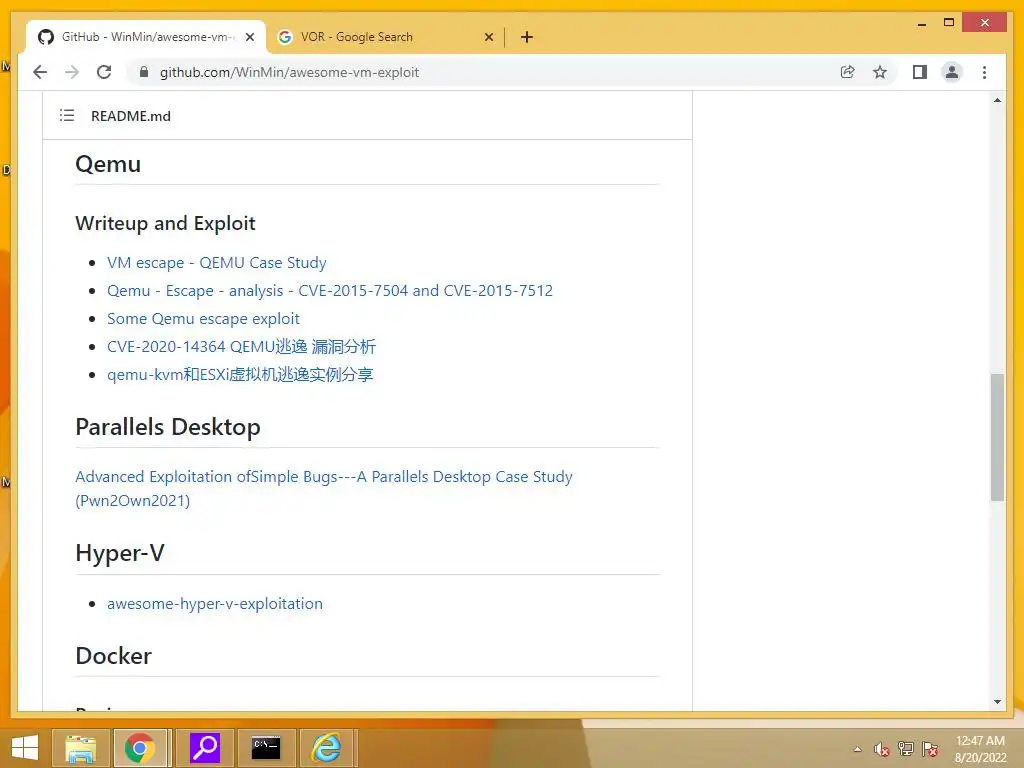Click the Qemu heading
This screenshot has height=768, width=1024.
click(x=108, y=163)
